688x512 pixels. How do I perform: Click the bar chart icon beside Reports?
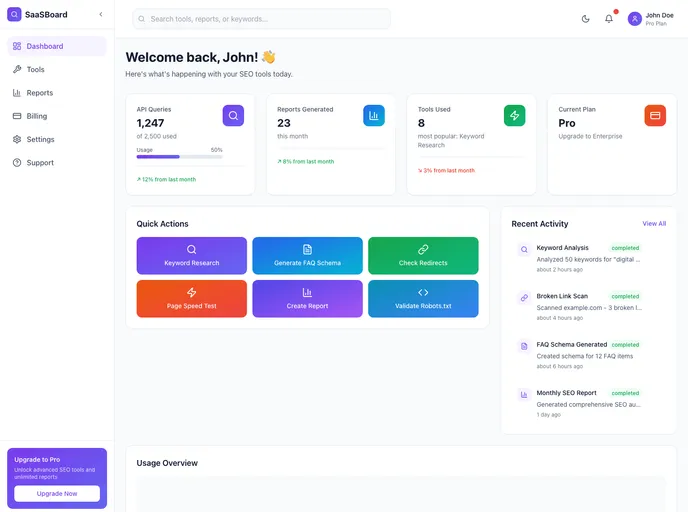17,93
